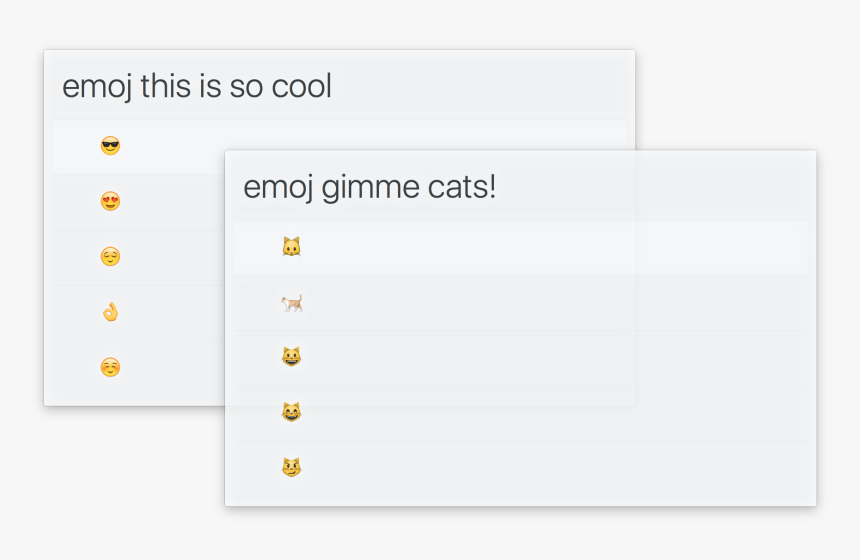Pick the heart-eyes face emoji

[110, 202]
